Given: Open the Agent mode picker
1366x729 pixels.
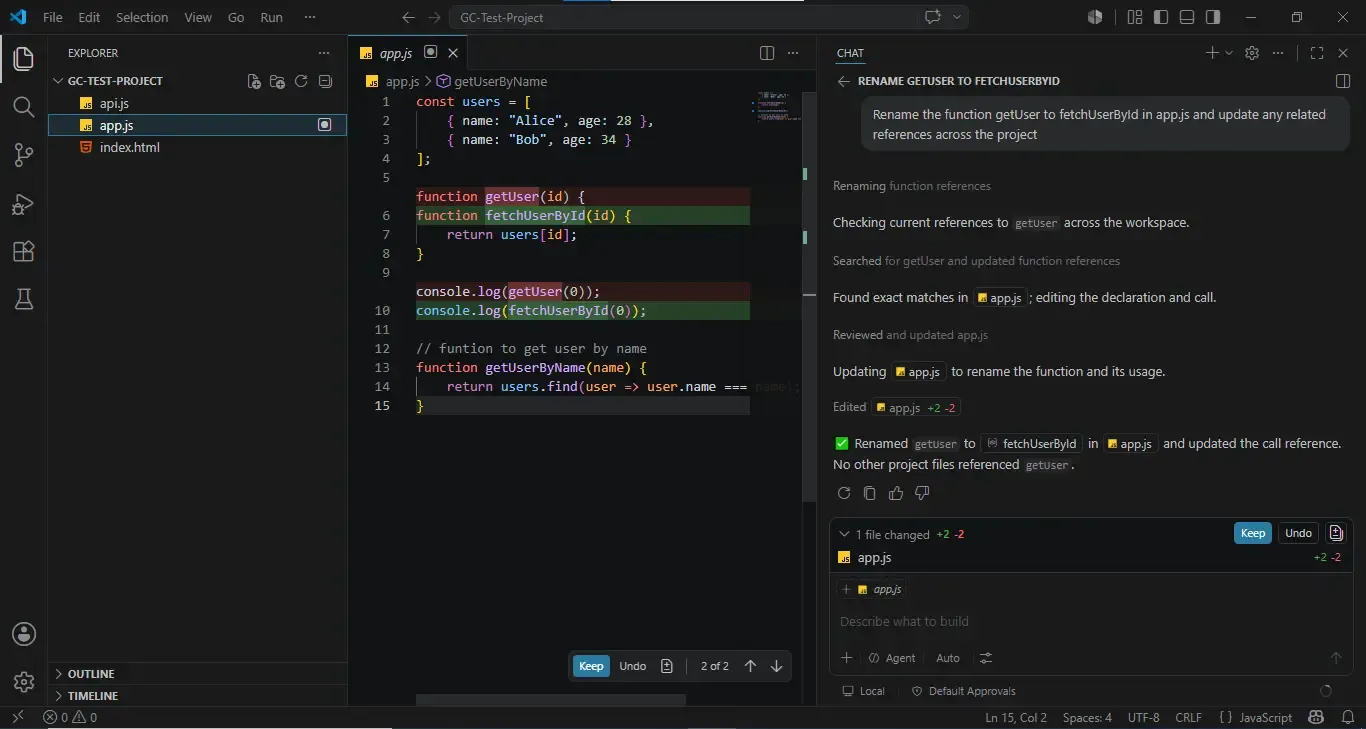Looking at the screenshot, I should coord(892,658).
